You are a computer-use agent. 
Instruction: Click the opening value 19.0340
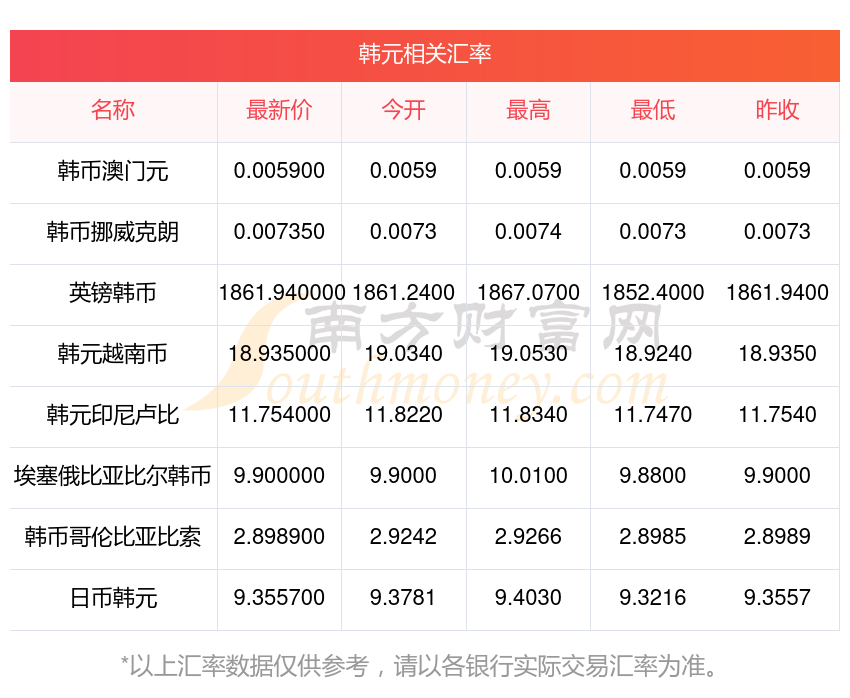click(x=403, y=354)
